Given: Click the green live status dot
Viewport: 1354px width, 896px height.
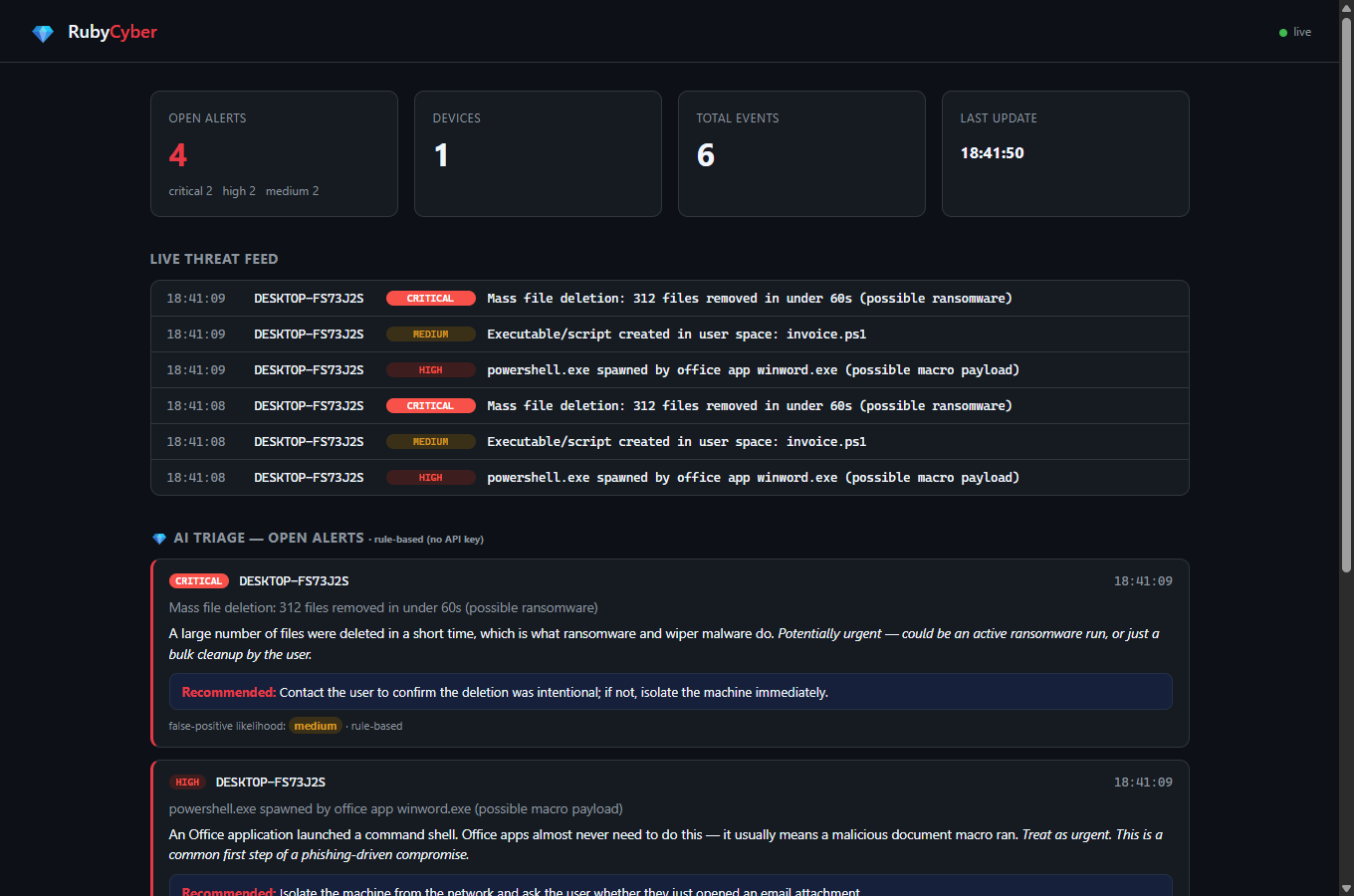Looking at the screenshot, I should point(1283,33).
